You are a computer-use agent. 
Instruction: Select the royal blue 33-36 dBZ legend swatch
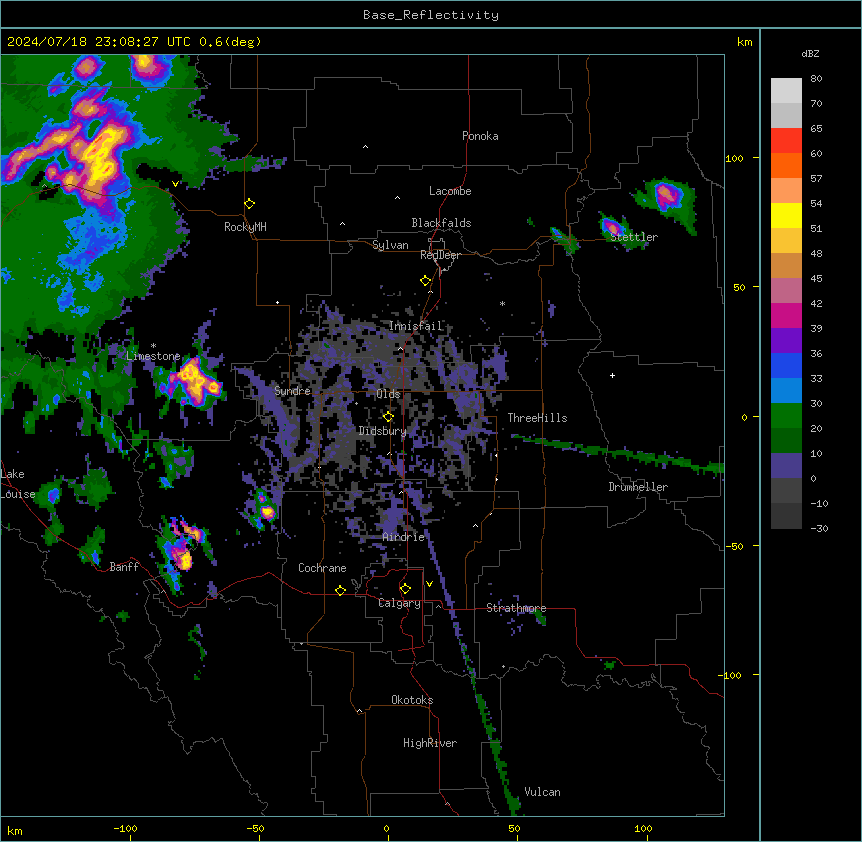tap(786, 365)
